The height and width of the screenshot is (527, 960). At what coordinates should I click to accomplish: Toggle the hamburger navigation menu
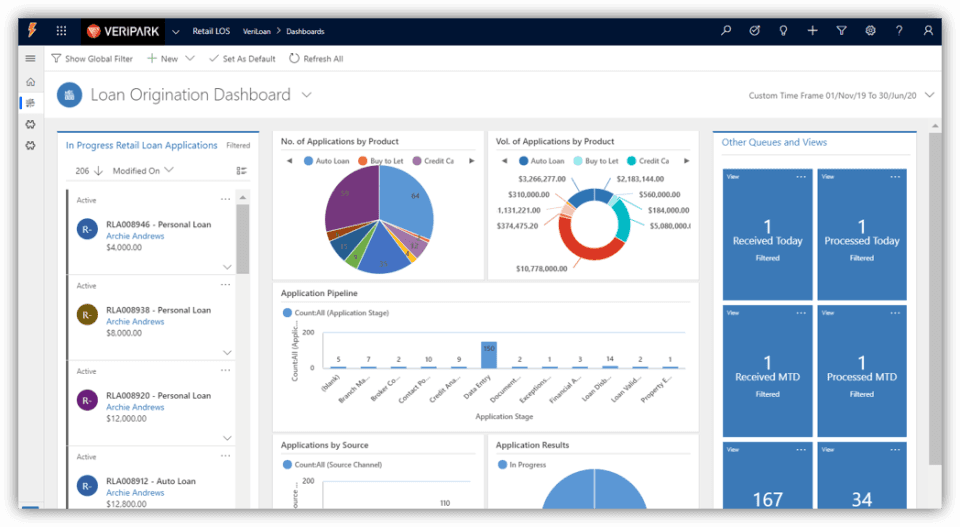(x=30, y=59)
